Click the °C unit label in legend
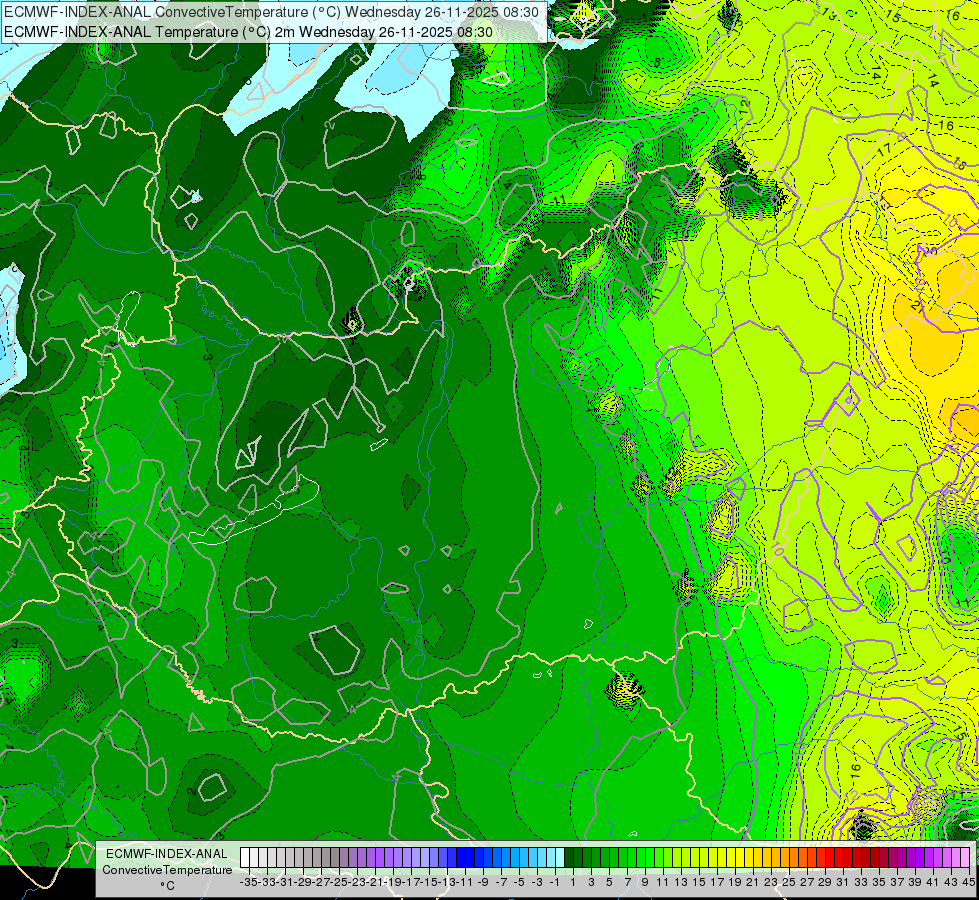 pos(167,886)
